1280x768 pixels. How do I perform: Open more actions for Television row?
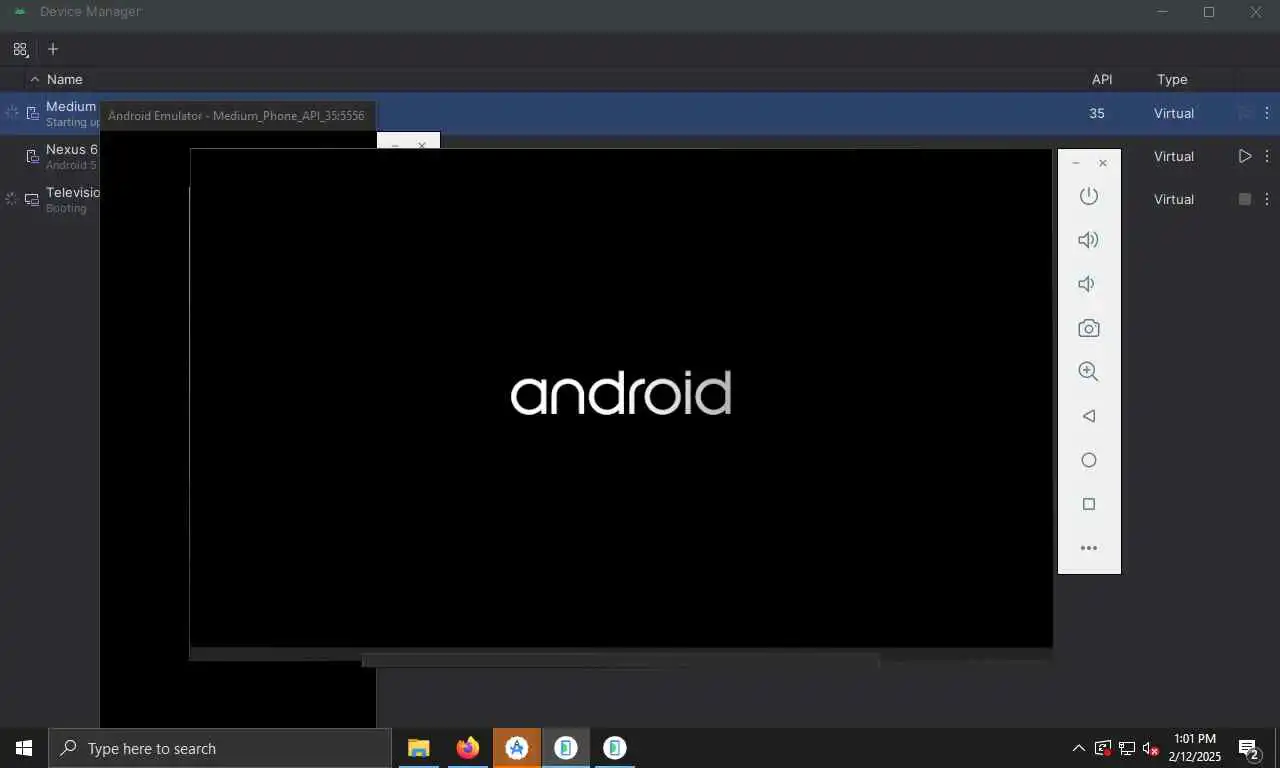tap(1267, 199)
